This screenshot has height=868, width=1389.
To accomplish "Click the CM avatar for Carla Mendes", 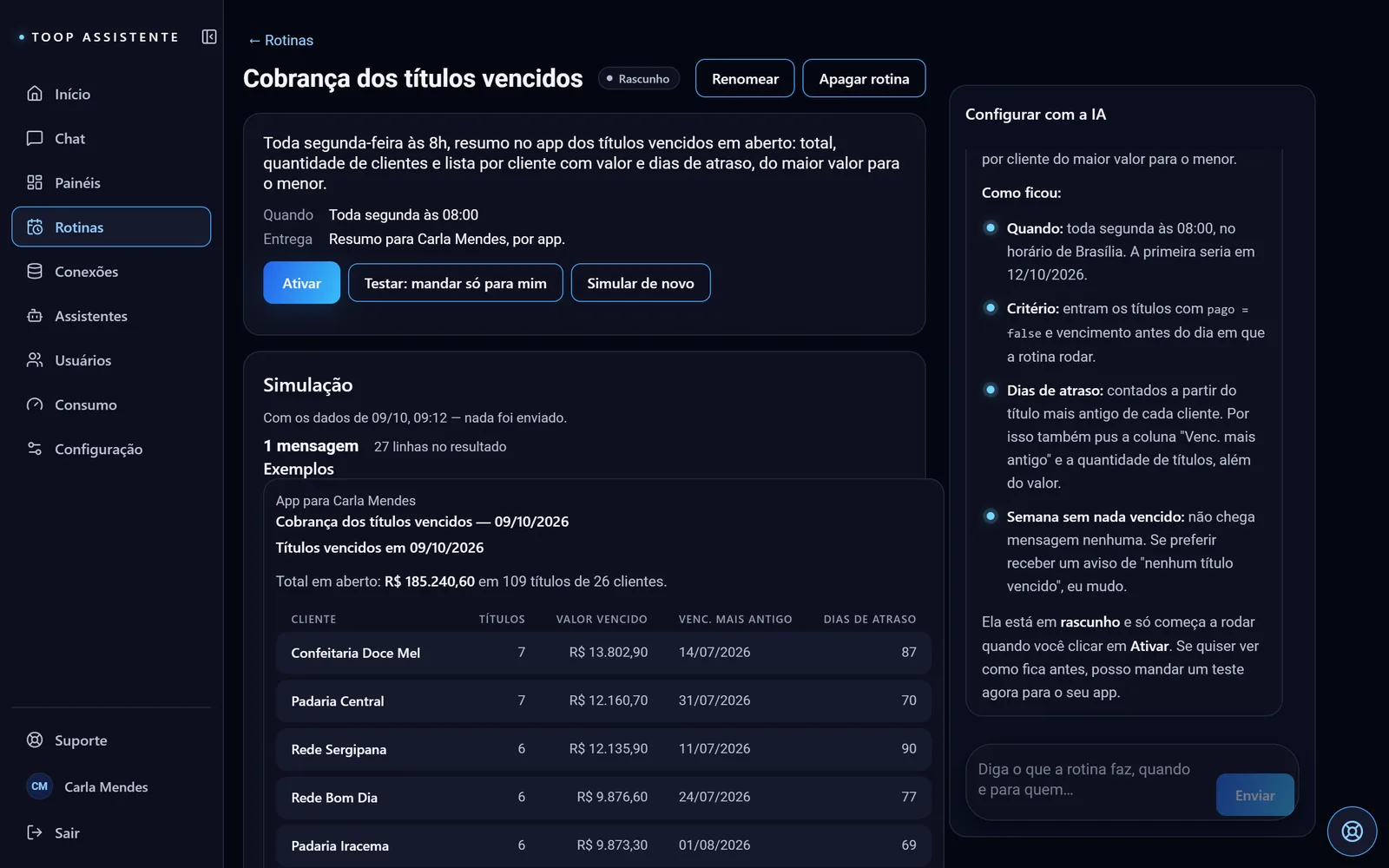I will click(40, 786).
